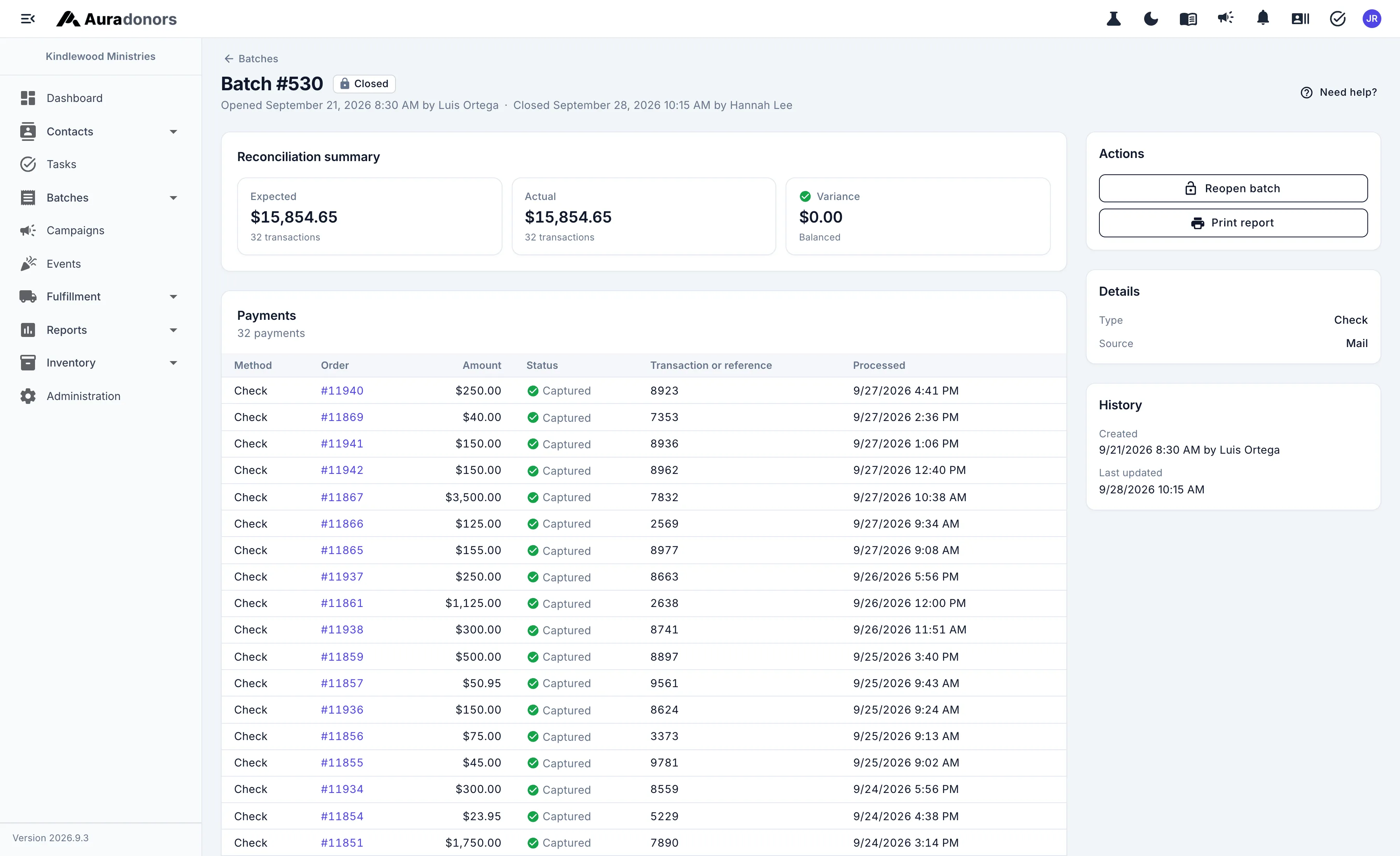Open the tasks checkmark icon in top bar
The image size is (1400, 856).
click(1337, 19)
